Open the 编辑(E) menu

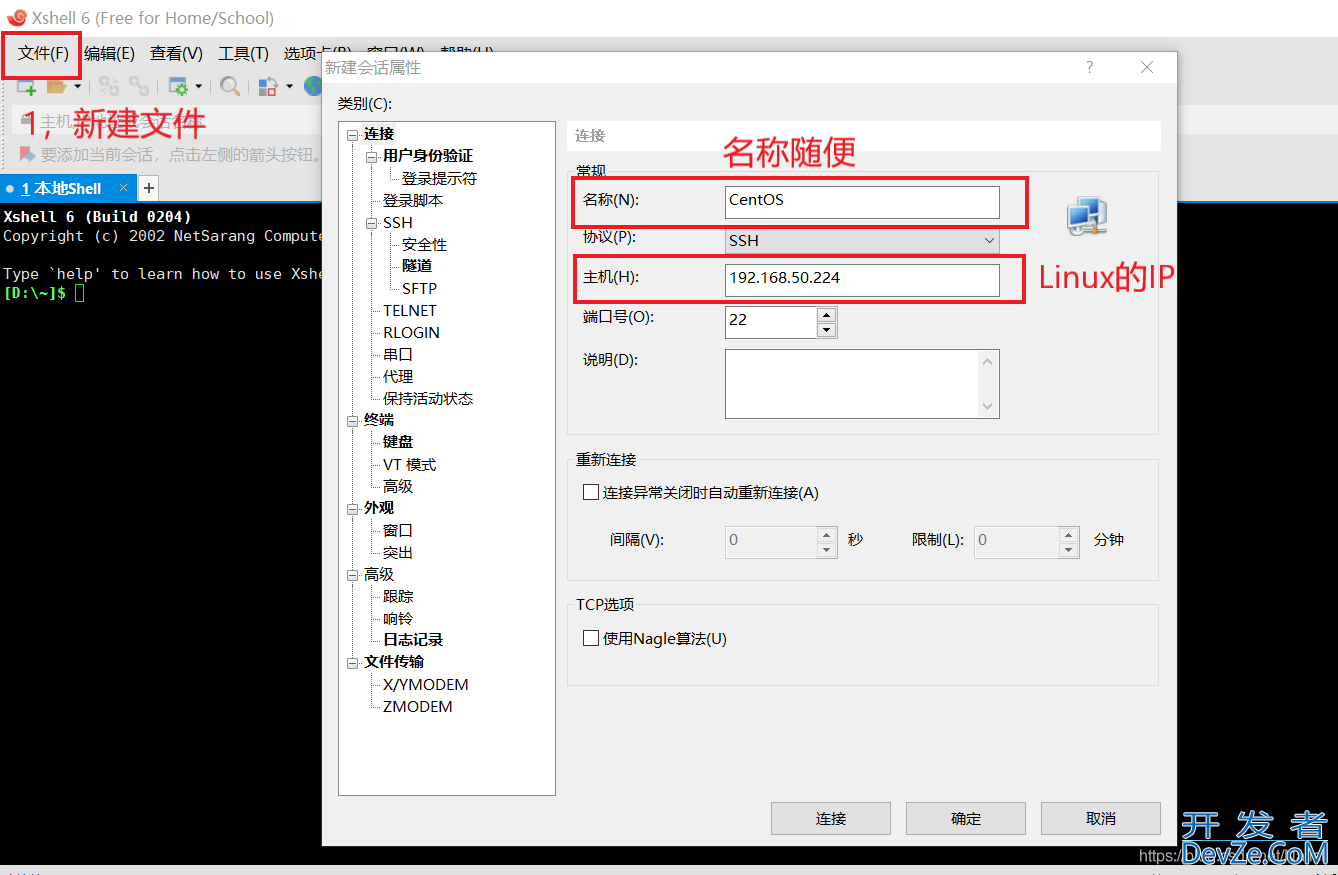[109, 53]
